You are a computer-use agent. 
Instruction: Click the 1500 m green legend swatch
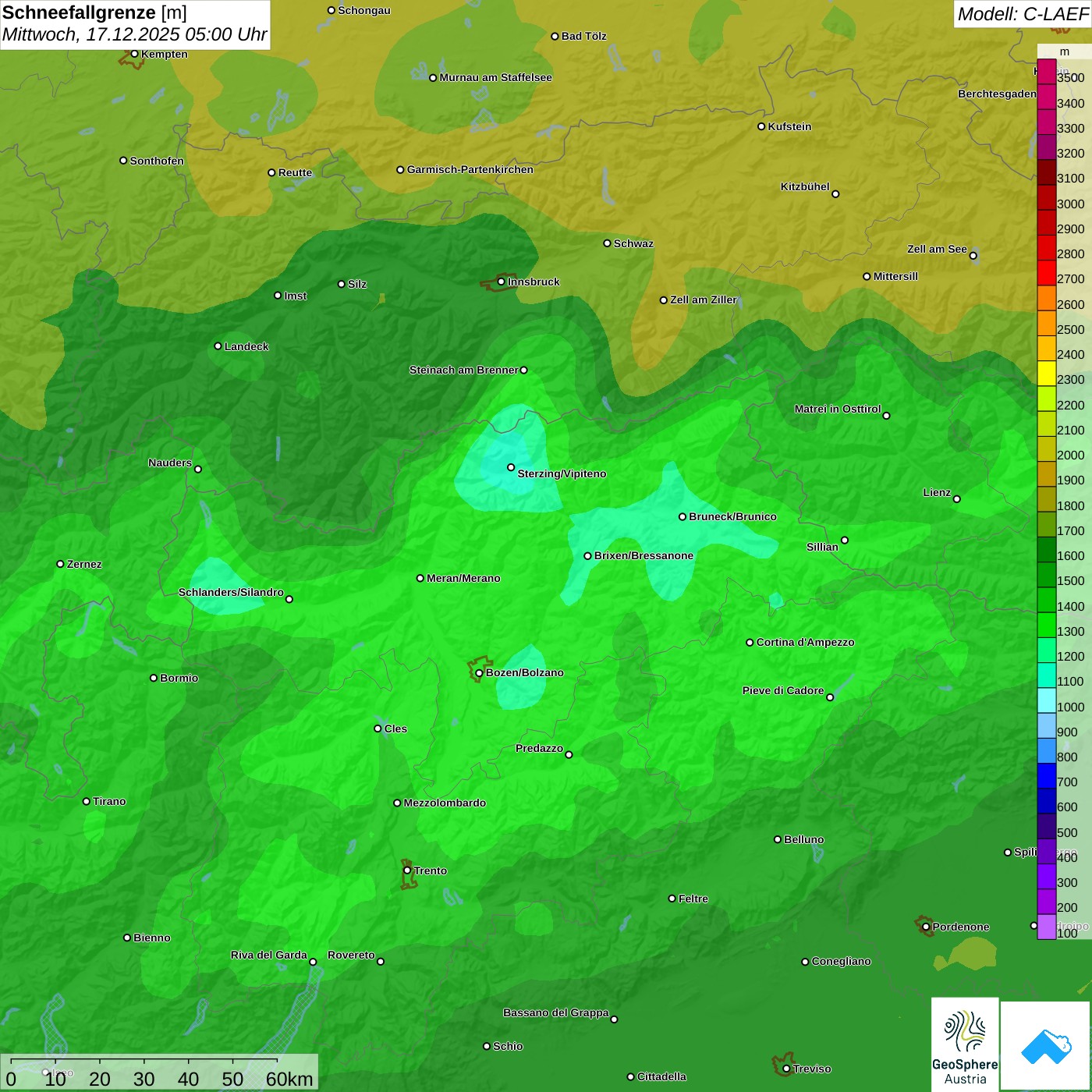(x=1046, y=575)
